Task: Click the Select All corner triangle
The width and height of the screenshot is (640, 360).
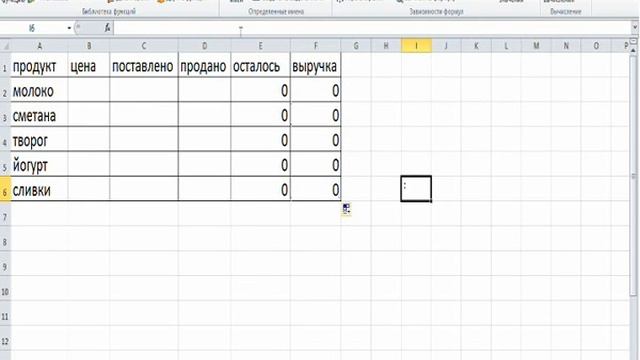Action: click(5, 46)
